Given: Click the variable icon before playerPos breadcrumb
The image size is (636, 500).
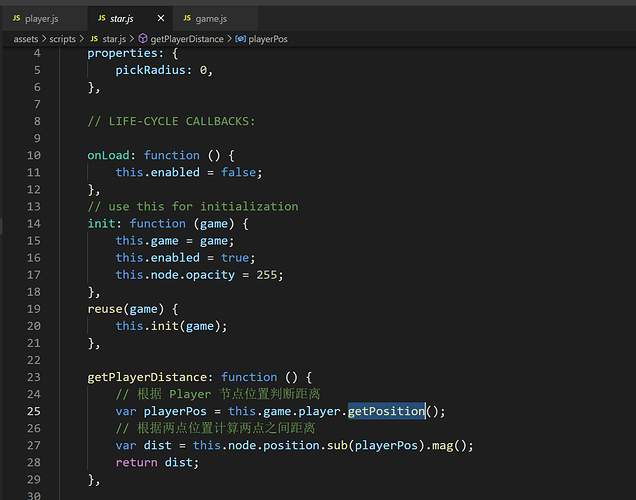Looking at the screenshot, I should (x=241, y=39).
